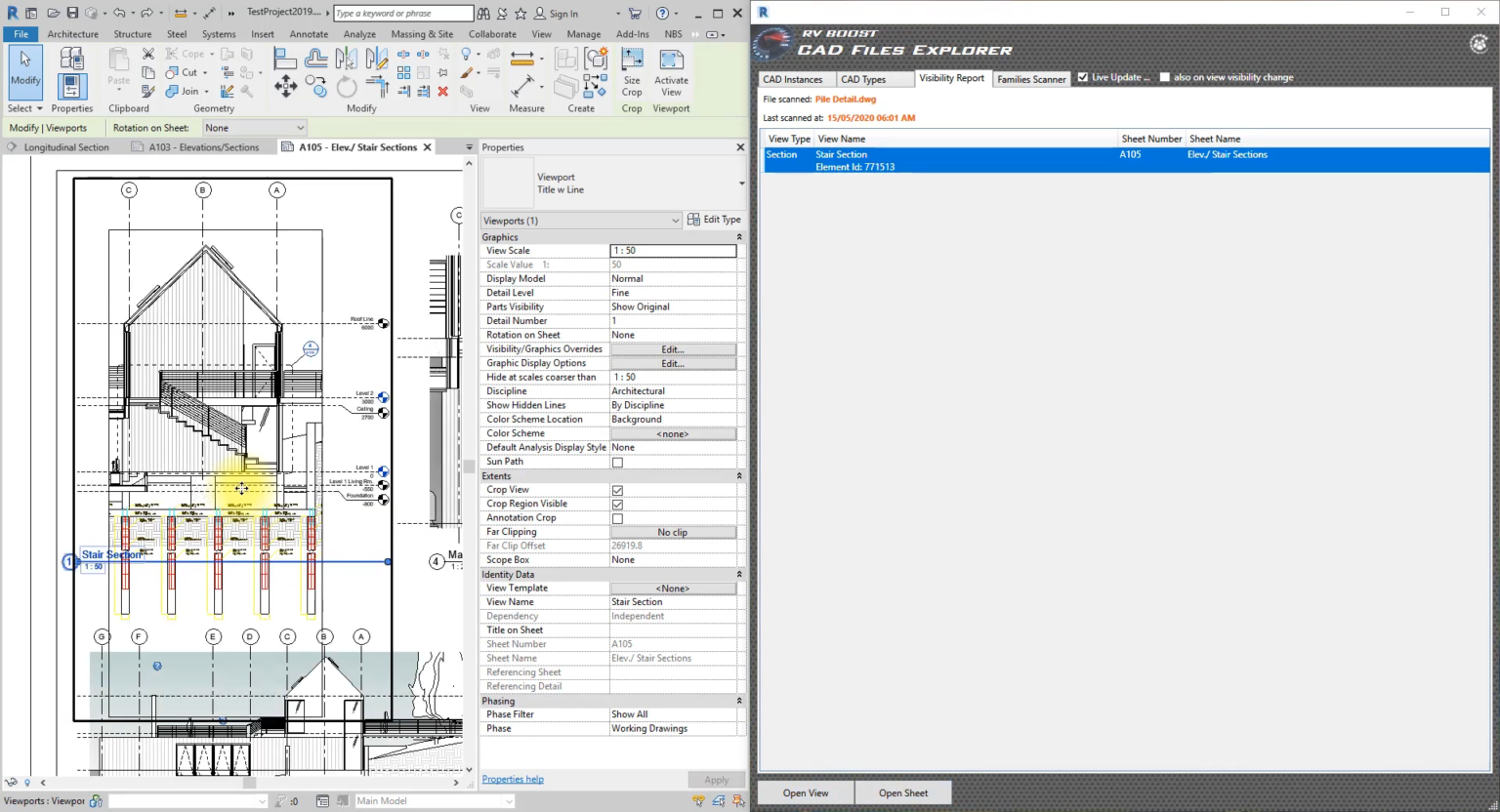This screenshot has height=812, width=1500.
Task: Open the Help question mark icon
Action: pyautogui.click(x=662, y=14)
